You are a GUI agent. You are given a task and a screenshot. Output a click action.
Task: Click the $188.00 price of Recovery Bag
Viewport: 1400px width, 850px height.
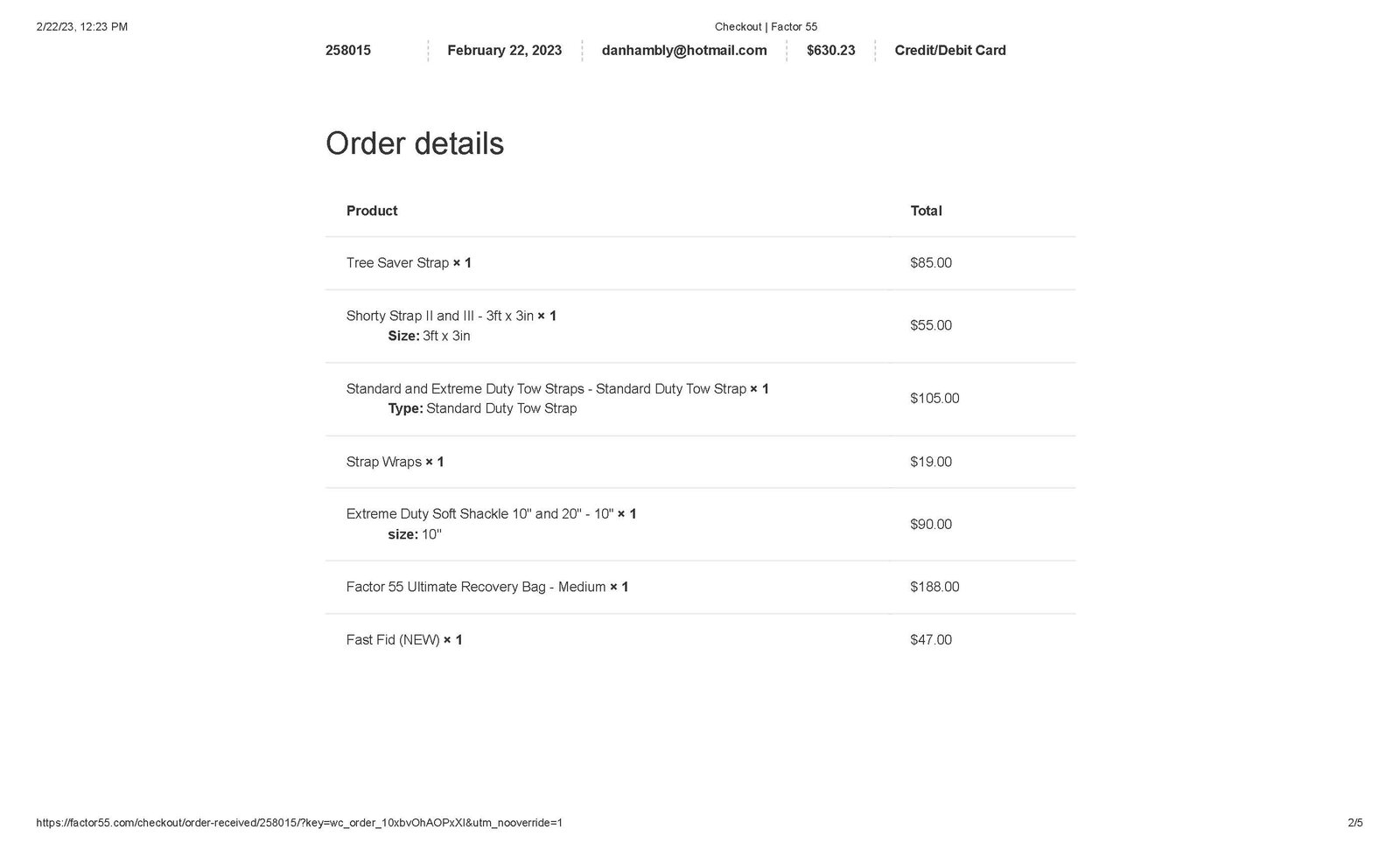pyautogui.click(x=934, y=587)
